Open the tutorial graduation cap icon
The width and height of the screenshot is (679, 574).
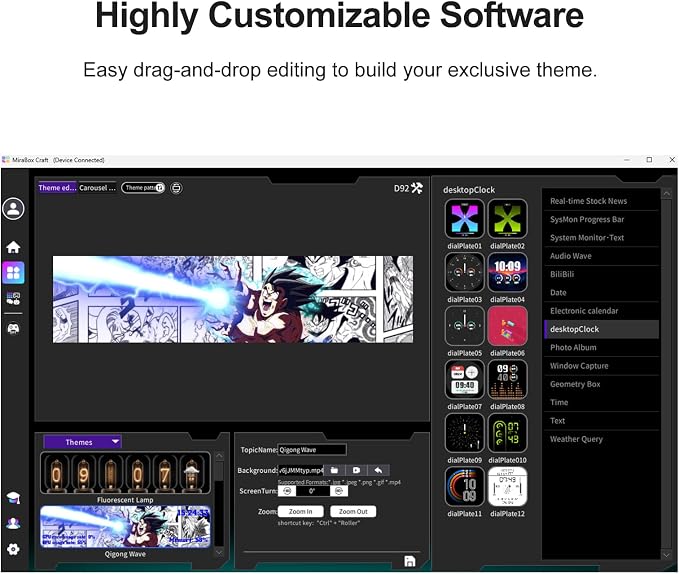[x=13, y=497]
